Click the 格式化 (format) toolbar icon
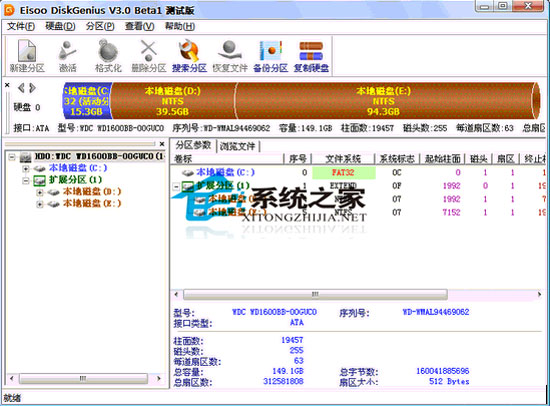This screenshot has width=550, height=406. click(108, 56)
